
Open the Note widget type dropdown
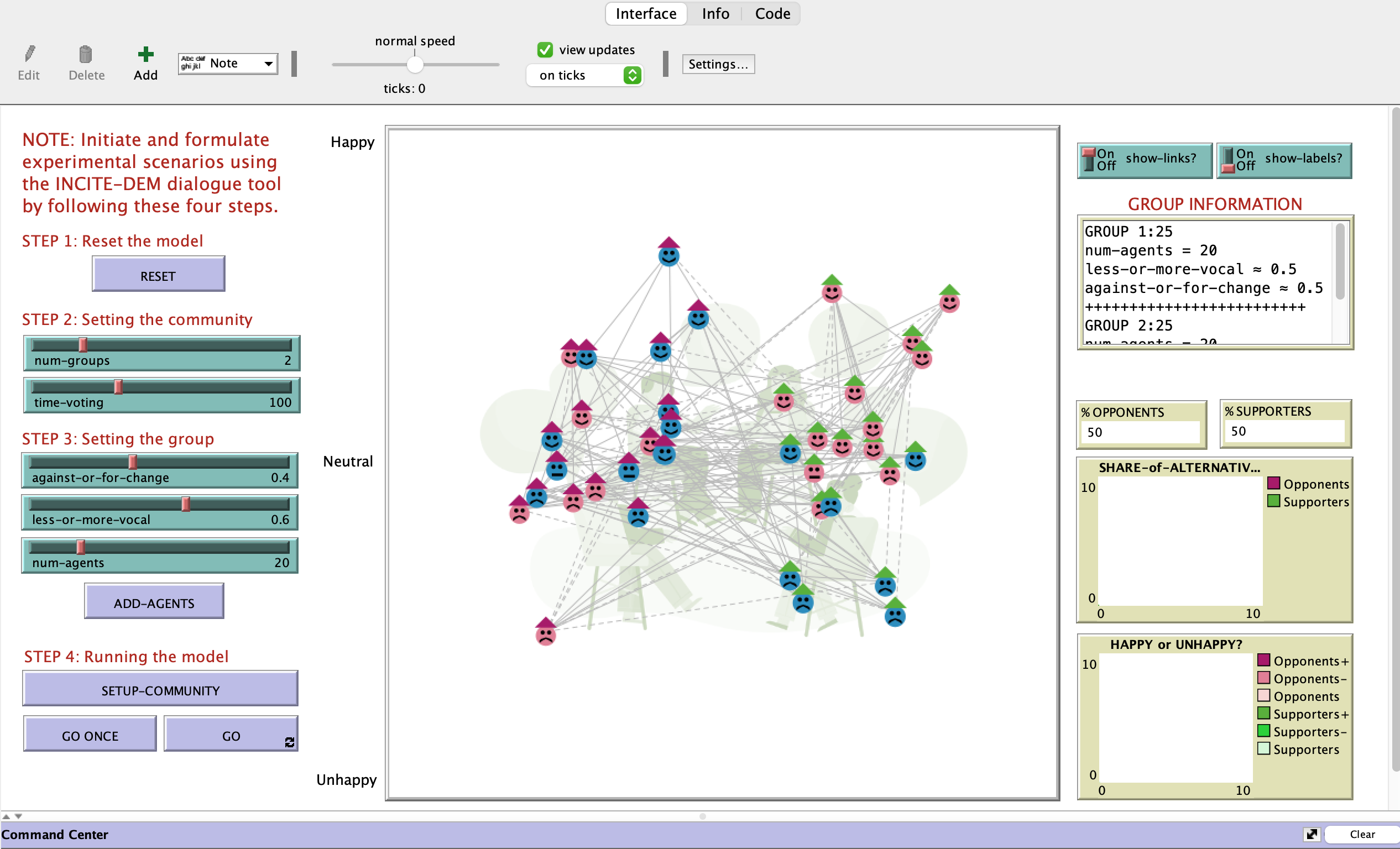click(x=228, y=64)
